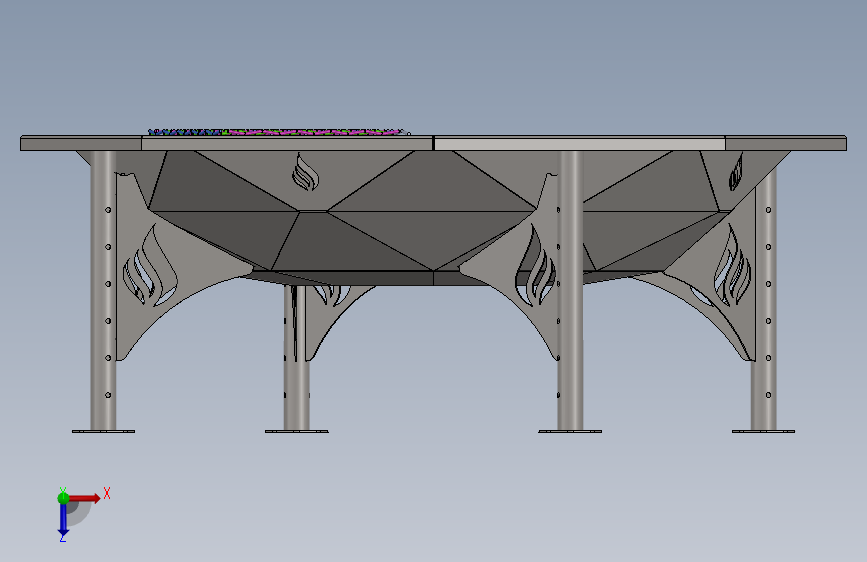Select the light gray tabletop edge panel

pos(579,144)
